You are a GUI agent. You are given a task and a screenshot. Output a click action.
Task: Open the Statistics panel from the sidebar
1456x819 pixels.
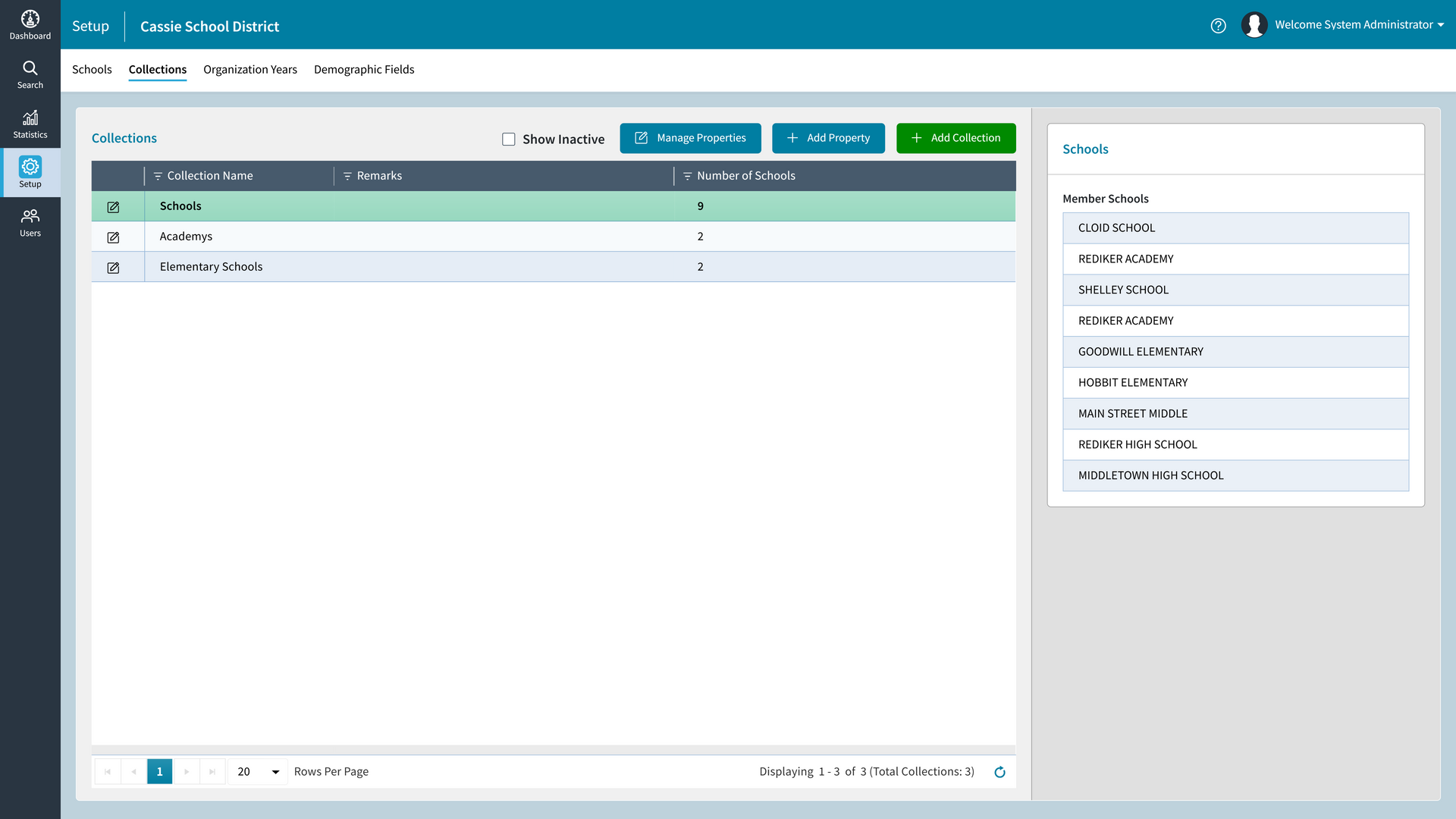coord(30,124)
